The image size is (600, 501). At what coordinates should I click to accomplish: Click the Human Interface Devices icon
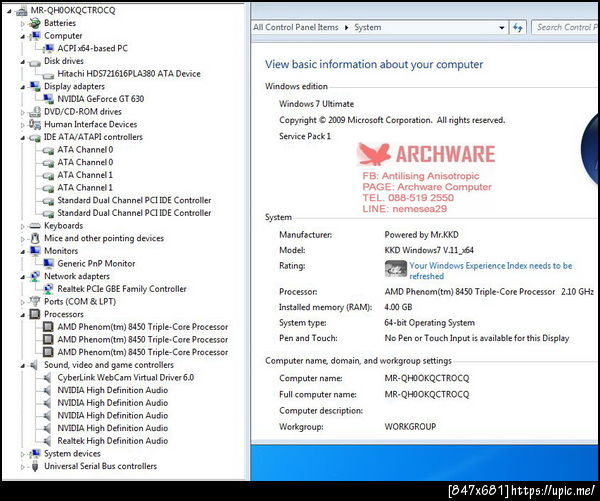point(35,124)
